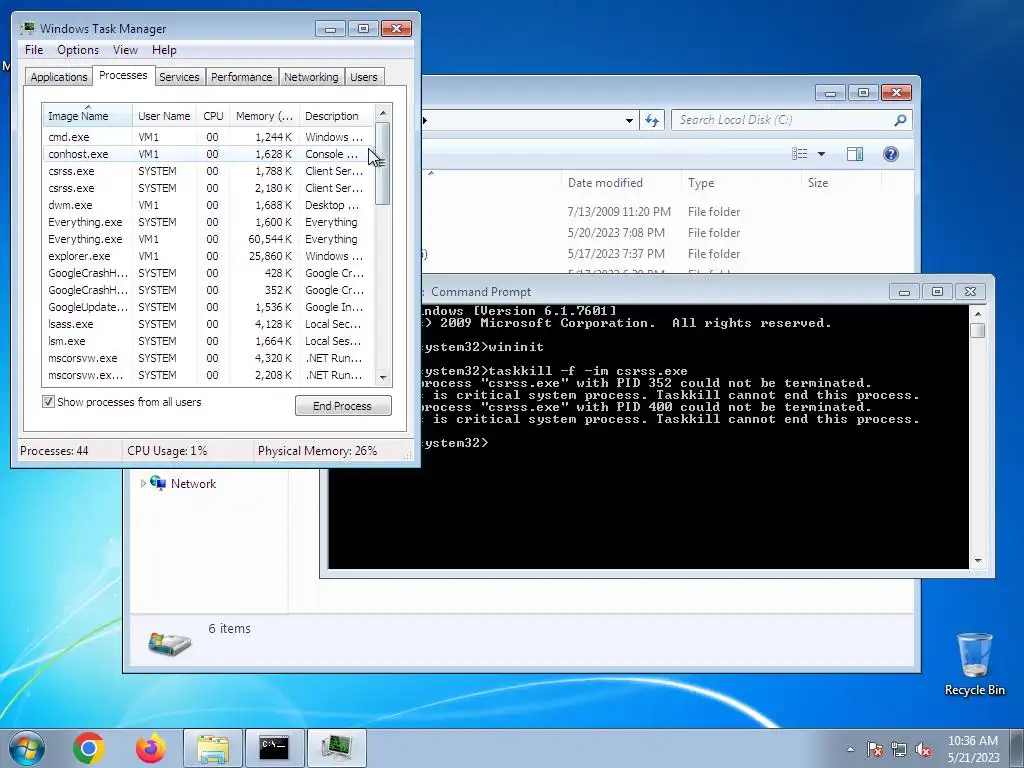
Task: Click the taskbar clock showing 10:36 AM
Action: (973, 749)
